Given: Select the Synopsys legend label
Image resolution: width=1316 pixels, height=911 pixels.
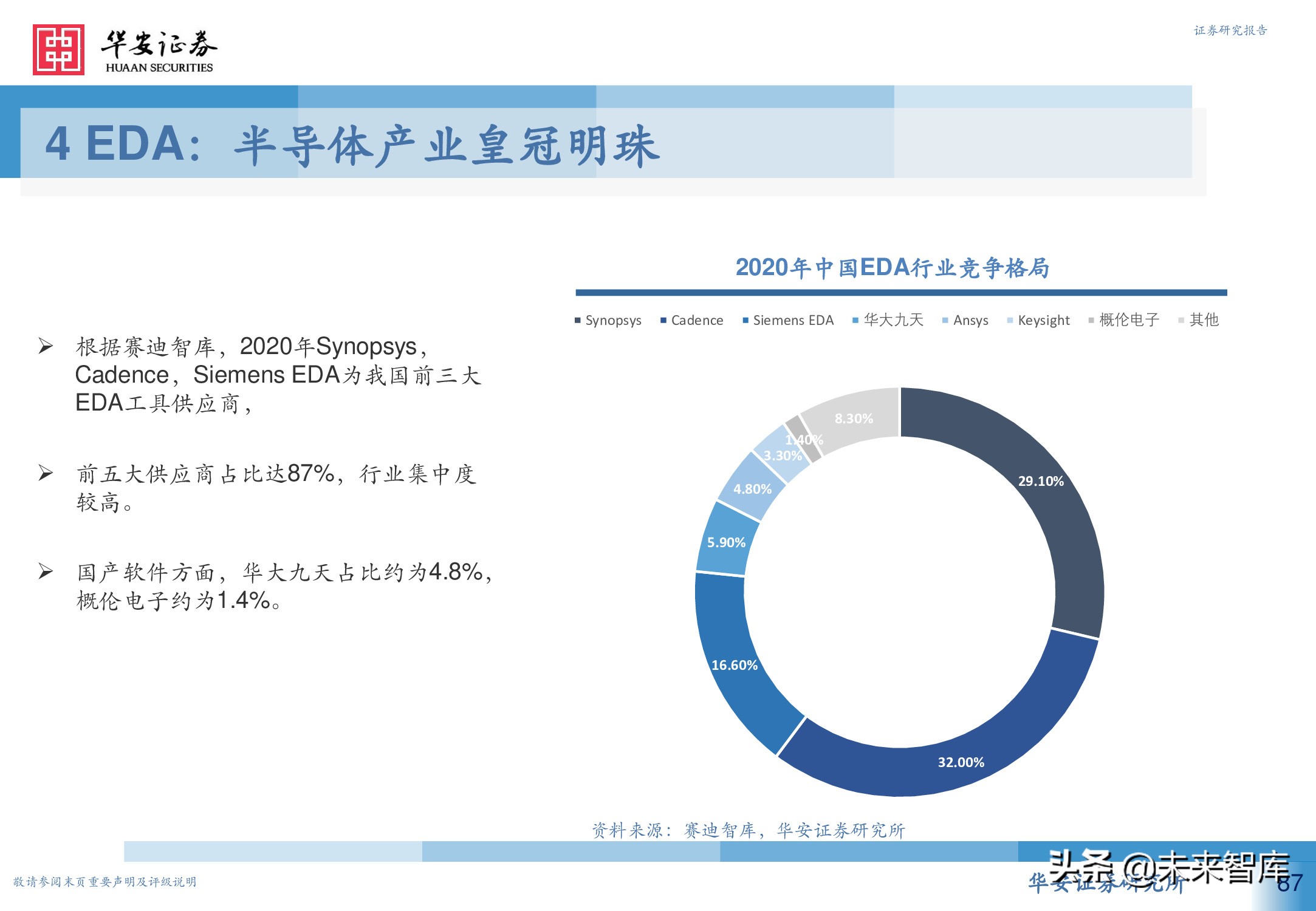Looking at the screenshot, I should [x=613, y=321].
